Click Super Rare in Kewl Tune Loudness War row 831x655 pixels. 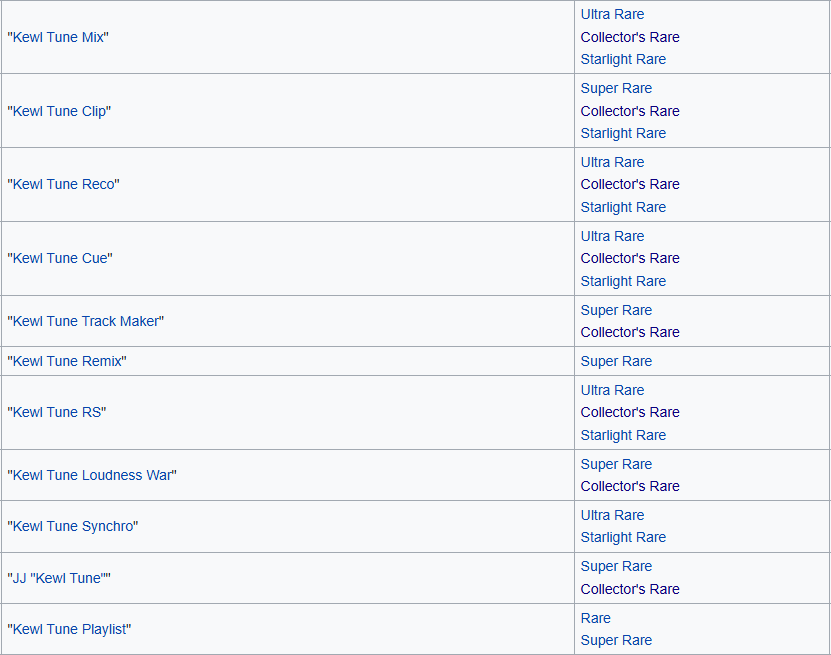616,464
